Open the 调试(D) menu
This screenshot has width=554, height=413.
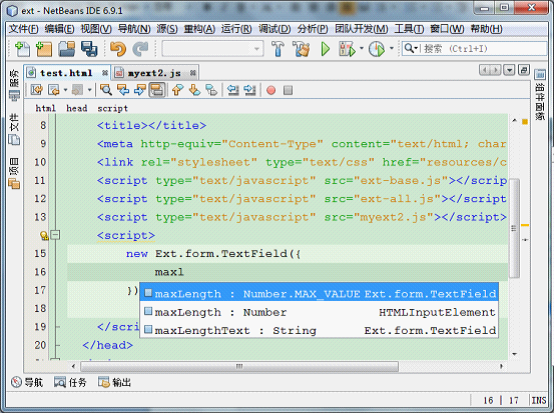(275, 29)
